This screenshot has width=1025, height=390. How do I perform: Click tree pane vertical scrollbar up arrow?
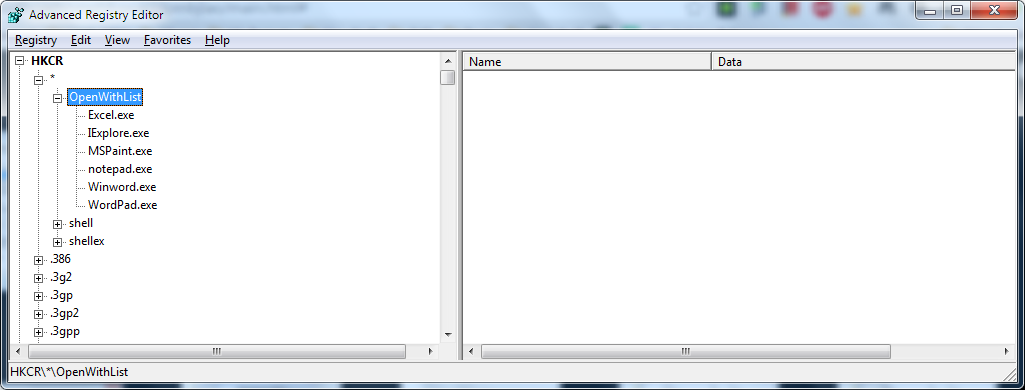pos(448,61)
